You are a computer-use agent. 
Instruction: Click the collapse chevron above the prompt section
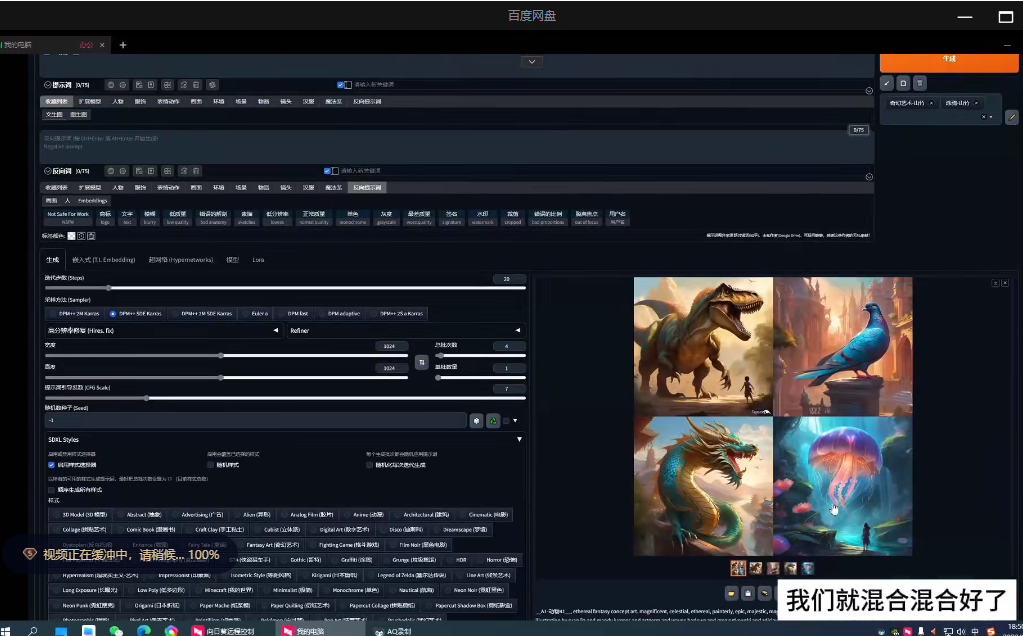(532, 61)
